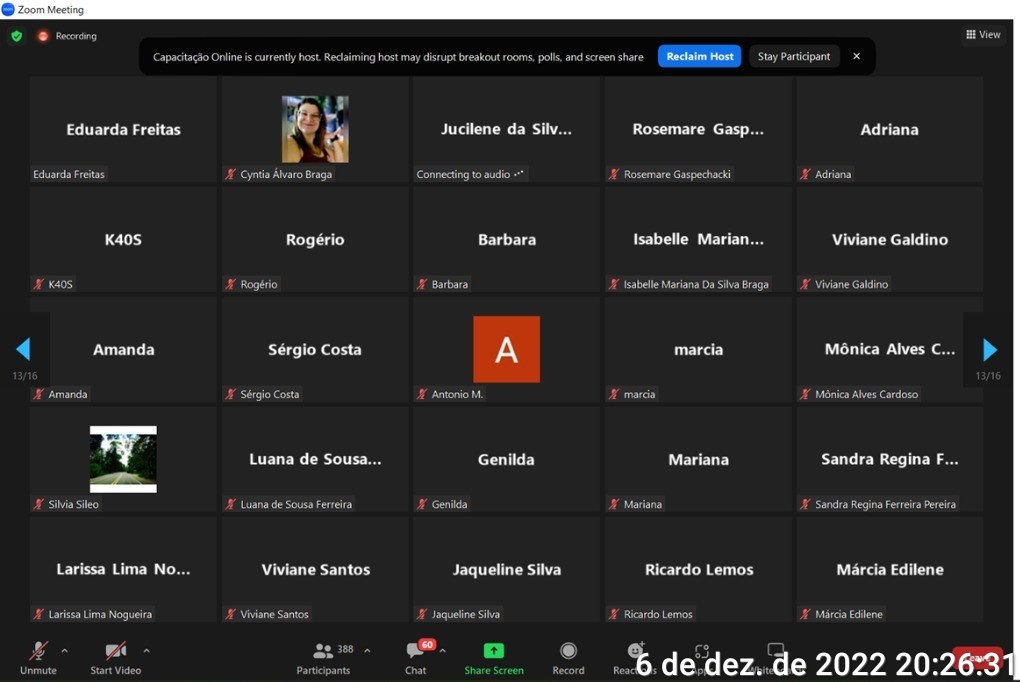The height and width of the screenshot is (682, 1020).
Task: Click the green encryption shield icon
Action: [x=16, y=36]
